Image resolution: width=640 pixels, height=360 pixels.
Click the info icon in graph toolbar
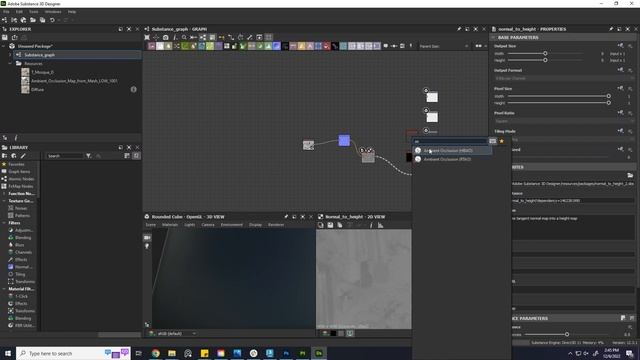pyautogui.click(x=175, y=37)
